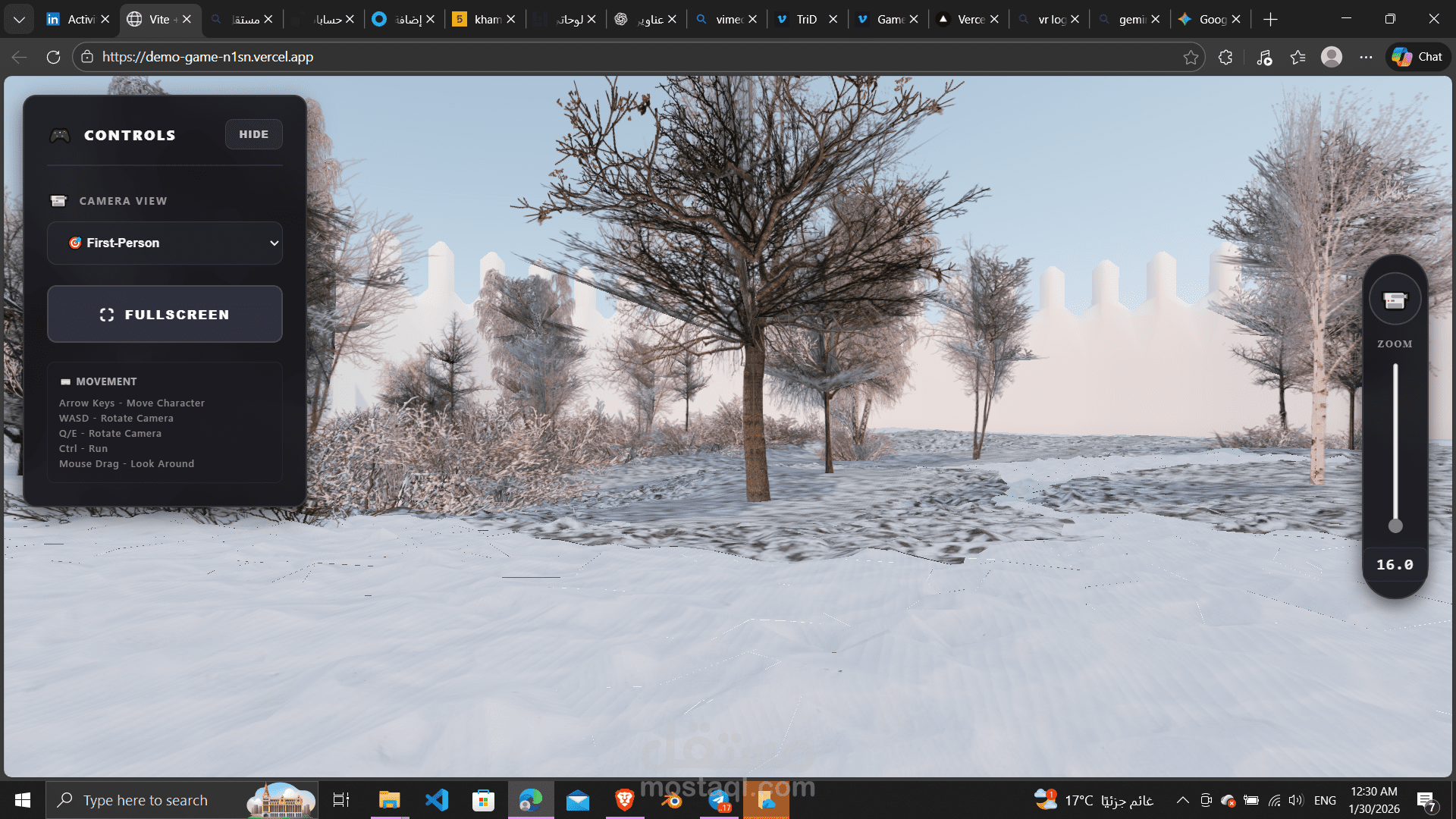1456x819 pixels.
Task: Show hidden system tray icons chevron
Action: 1182,800
